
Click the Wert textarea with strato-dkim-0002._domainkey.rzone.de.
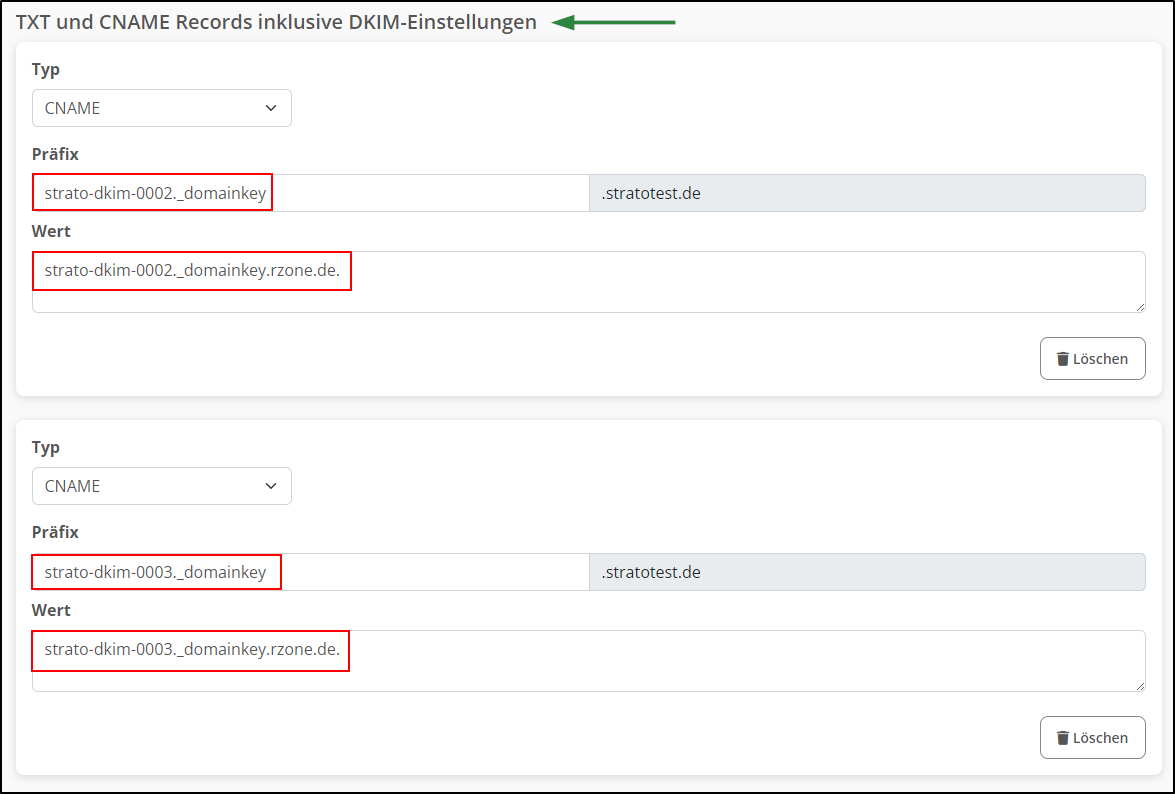[588, 282]
